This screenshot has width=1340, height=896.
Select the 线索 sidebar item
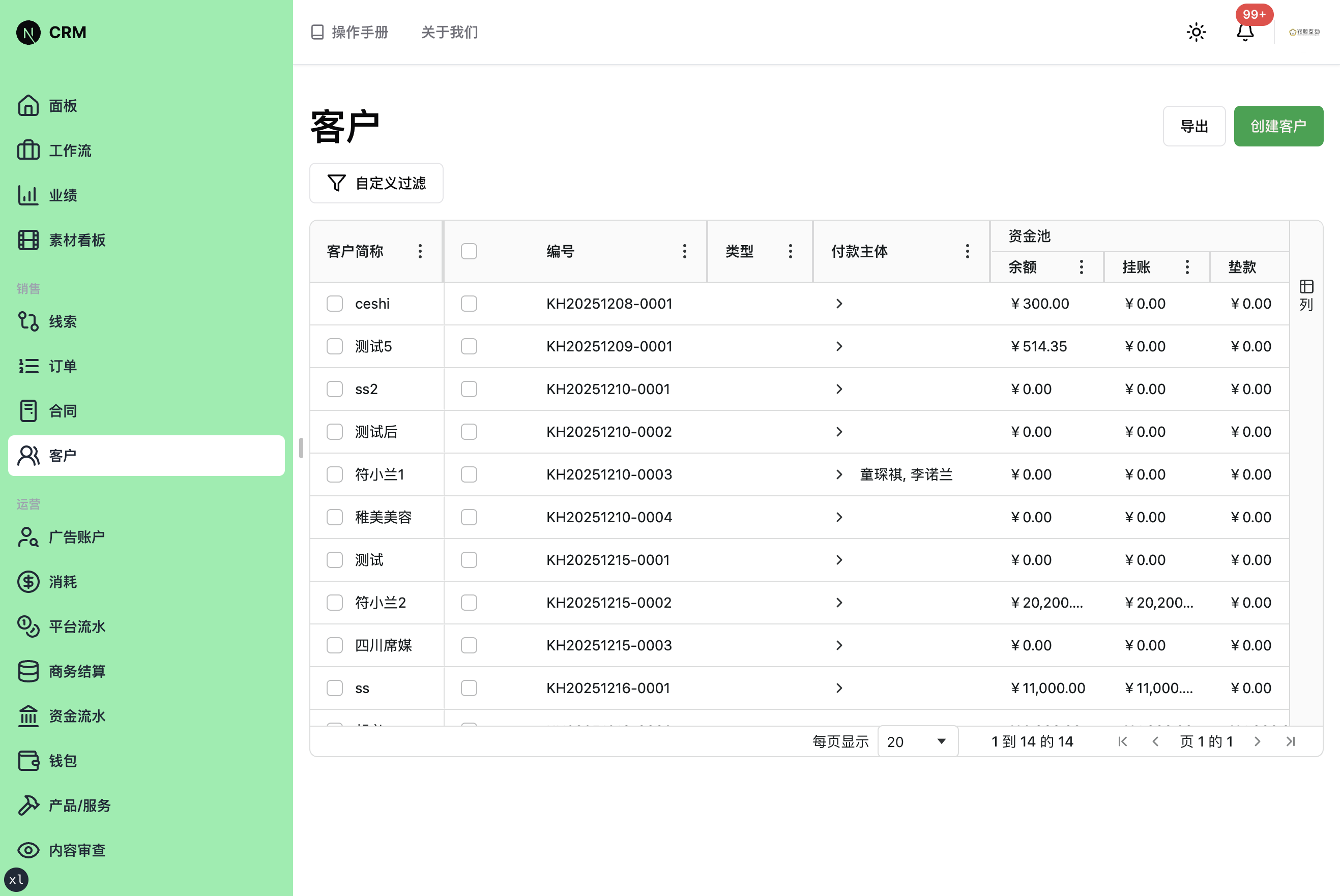coord(63,321)
